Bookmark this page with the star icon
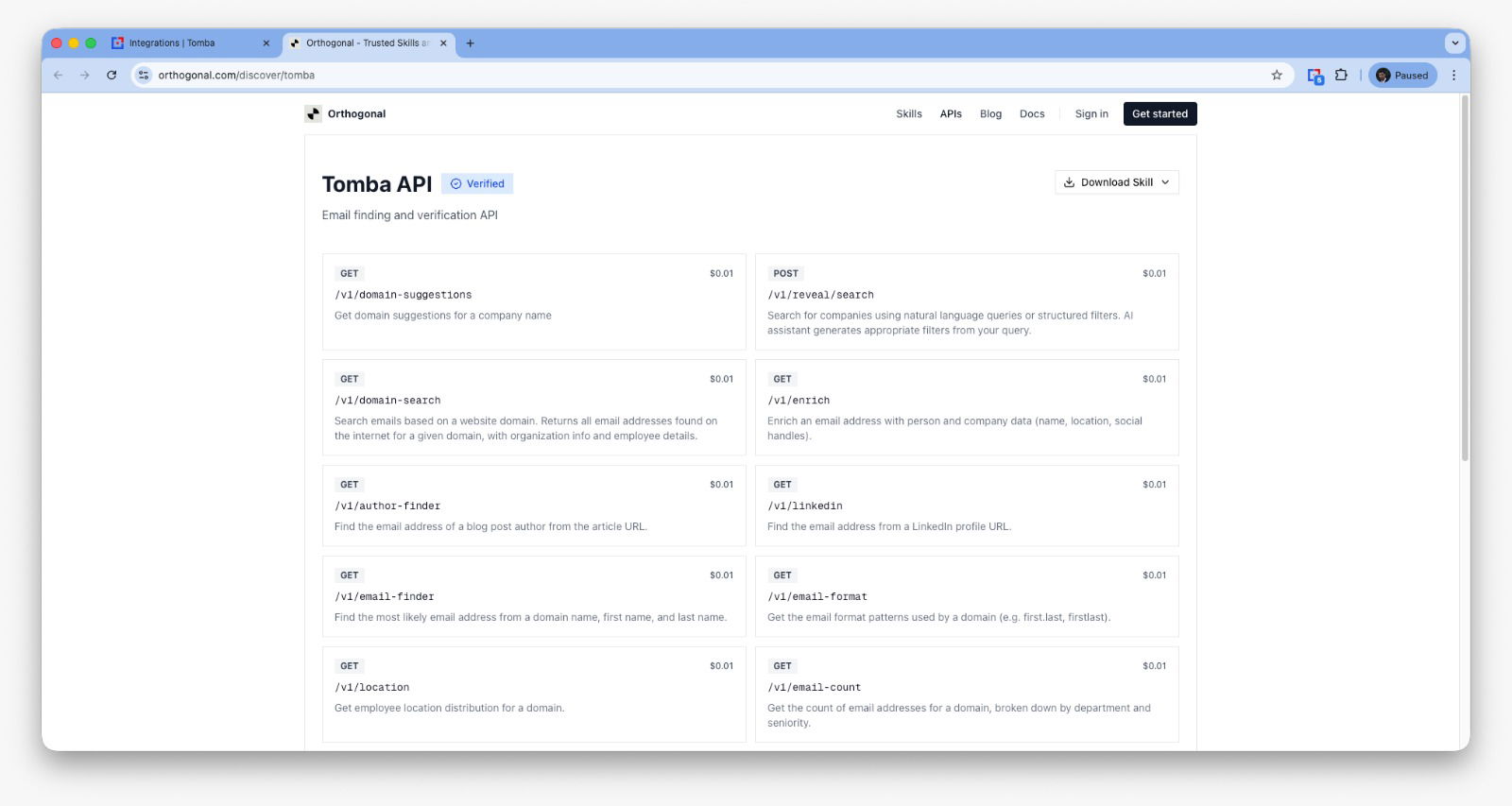The height and width of the screenshot is (806, 1512). [1277, 76]
